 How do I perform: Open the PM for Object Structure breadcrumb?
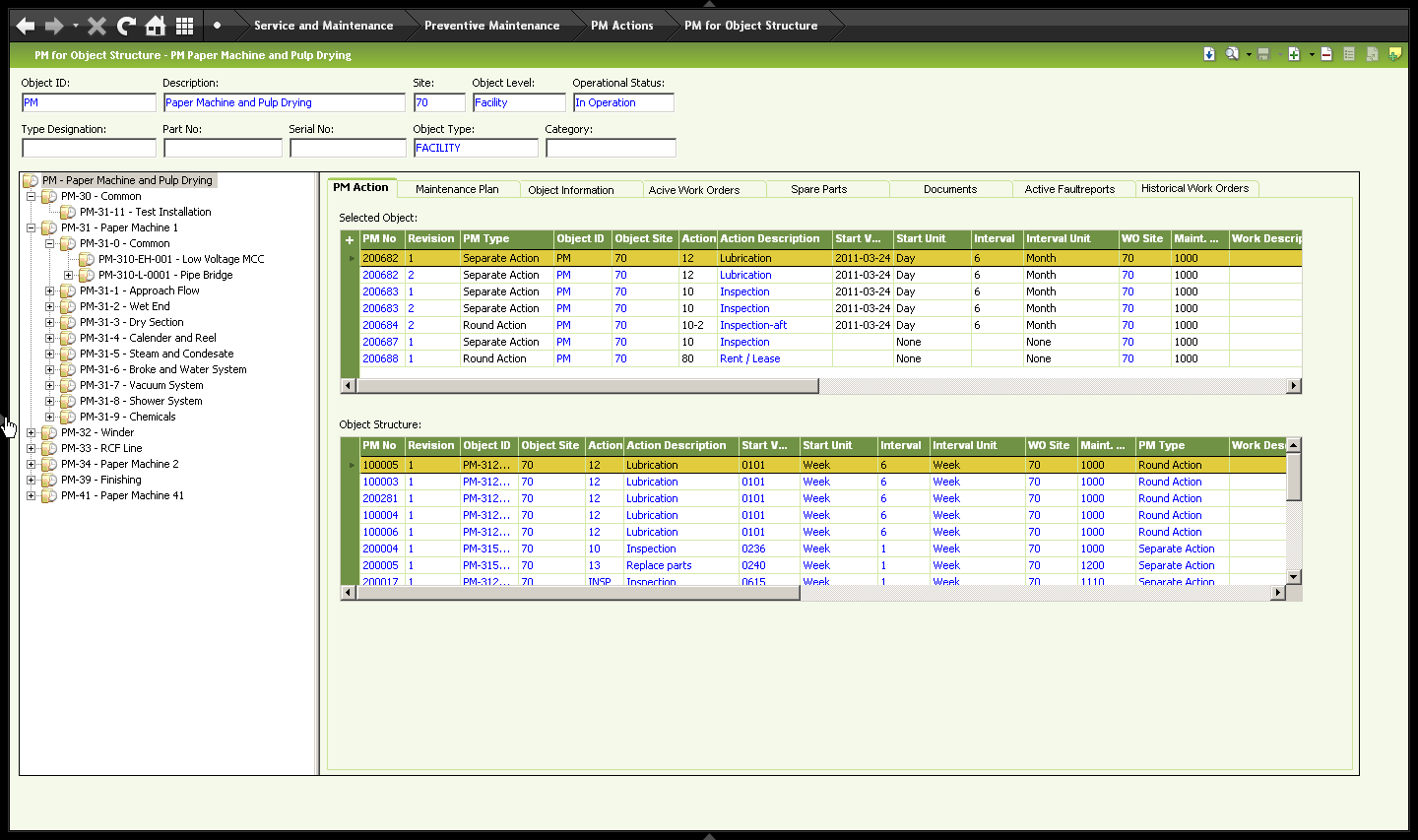point(750,26)
